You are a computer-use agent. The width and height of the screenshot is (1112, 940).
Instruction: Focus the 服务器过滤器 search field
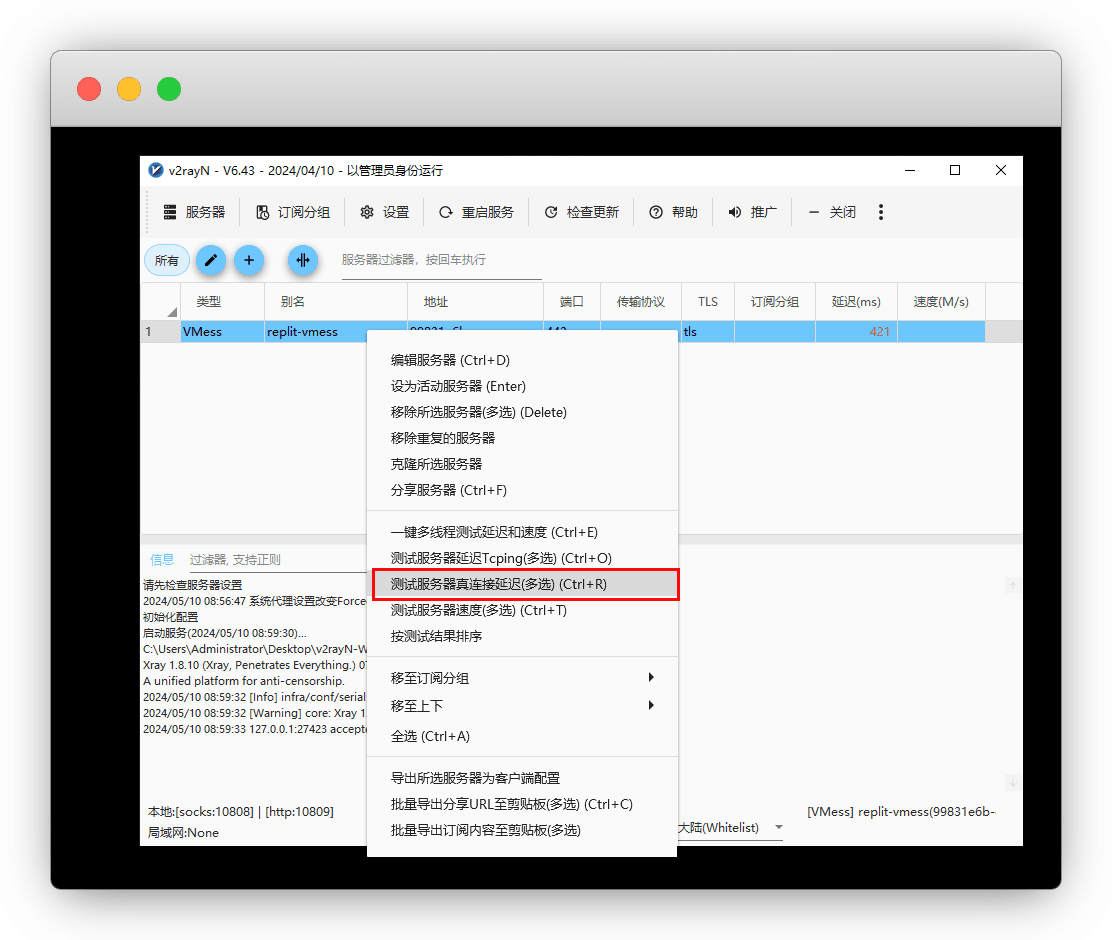pyautogui.click(x=441, y=260)
